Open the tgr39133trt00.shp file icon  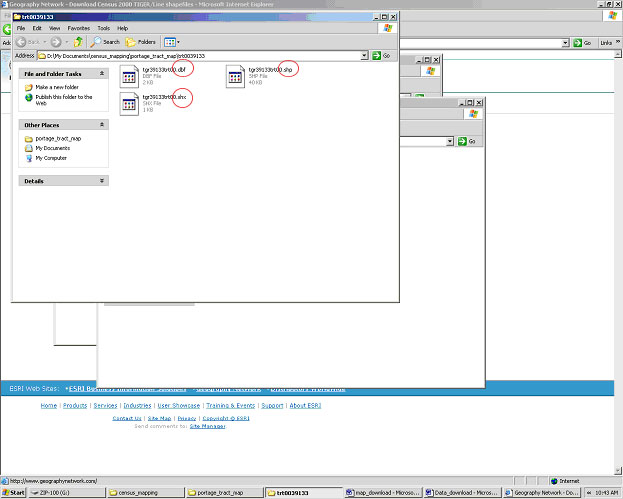pyautogui.click(x=235, y=76)
